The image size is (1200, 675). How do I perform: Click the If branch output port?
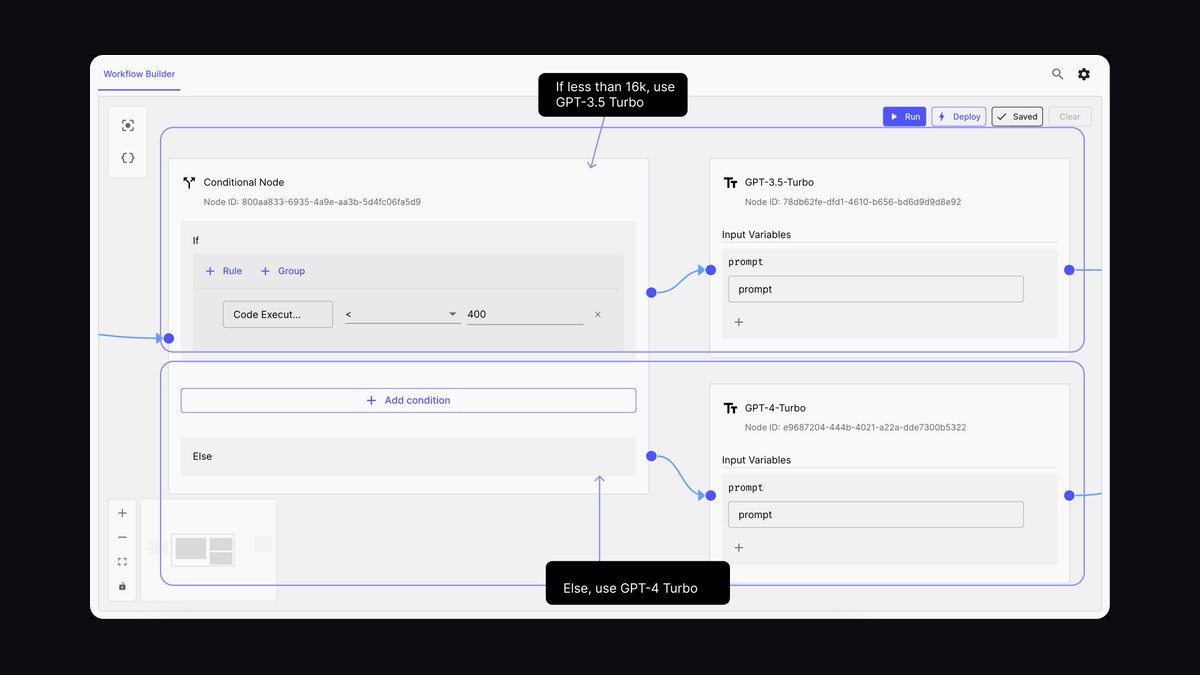click(x=651, y=292)
